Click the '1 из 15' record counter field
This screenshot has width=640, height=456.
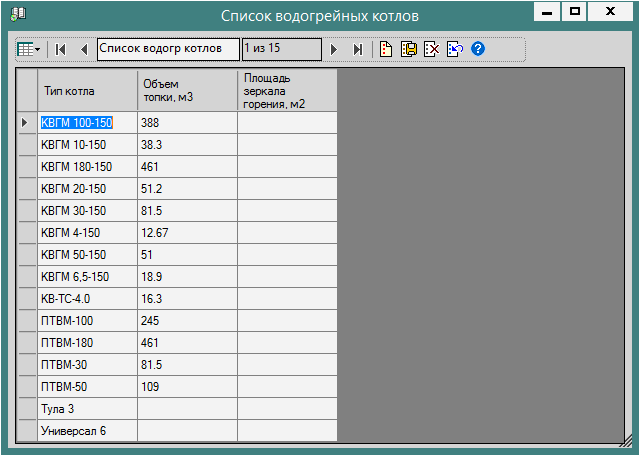pyautogui.click(x=281, y=49)
